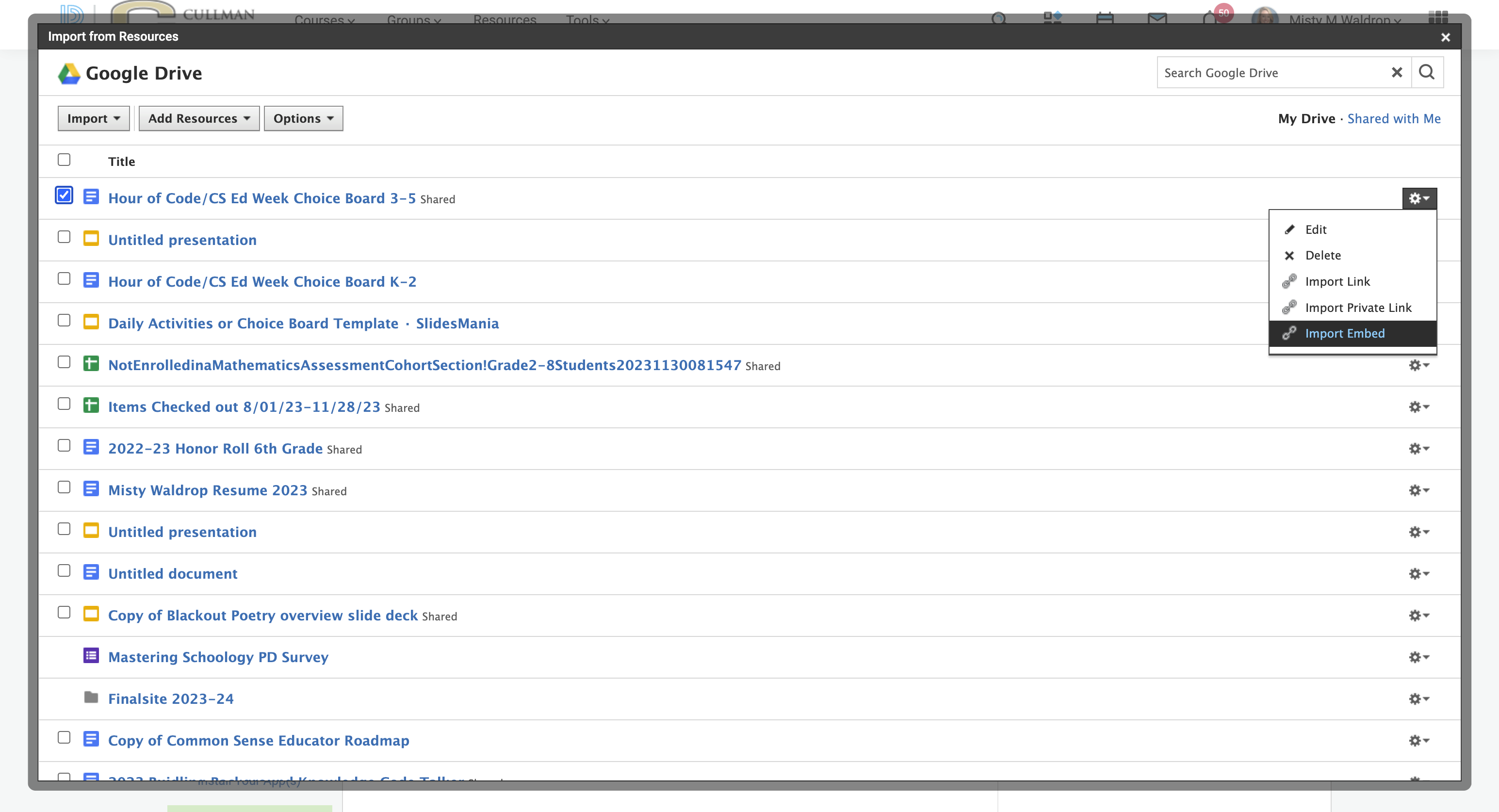Check the 2022-23 Honor Roll 6th Grade checkbox
Image resolution: width=1499 pixels, height=812 pixels.
pos(64,446)
